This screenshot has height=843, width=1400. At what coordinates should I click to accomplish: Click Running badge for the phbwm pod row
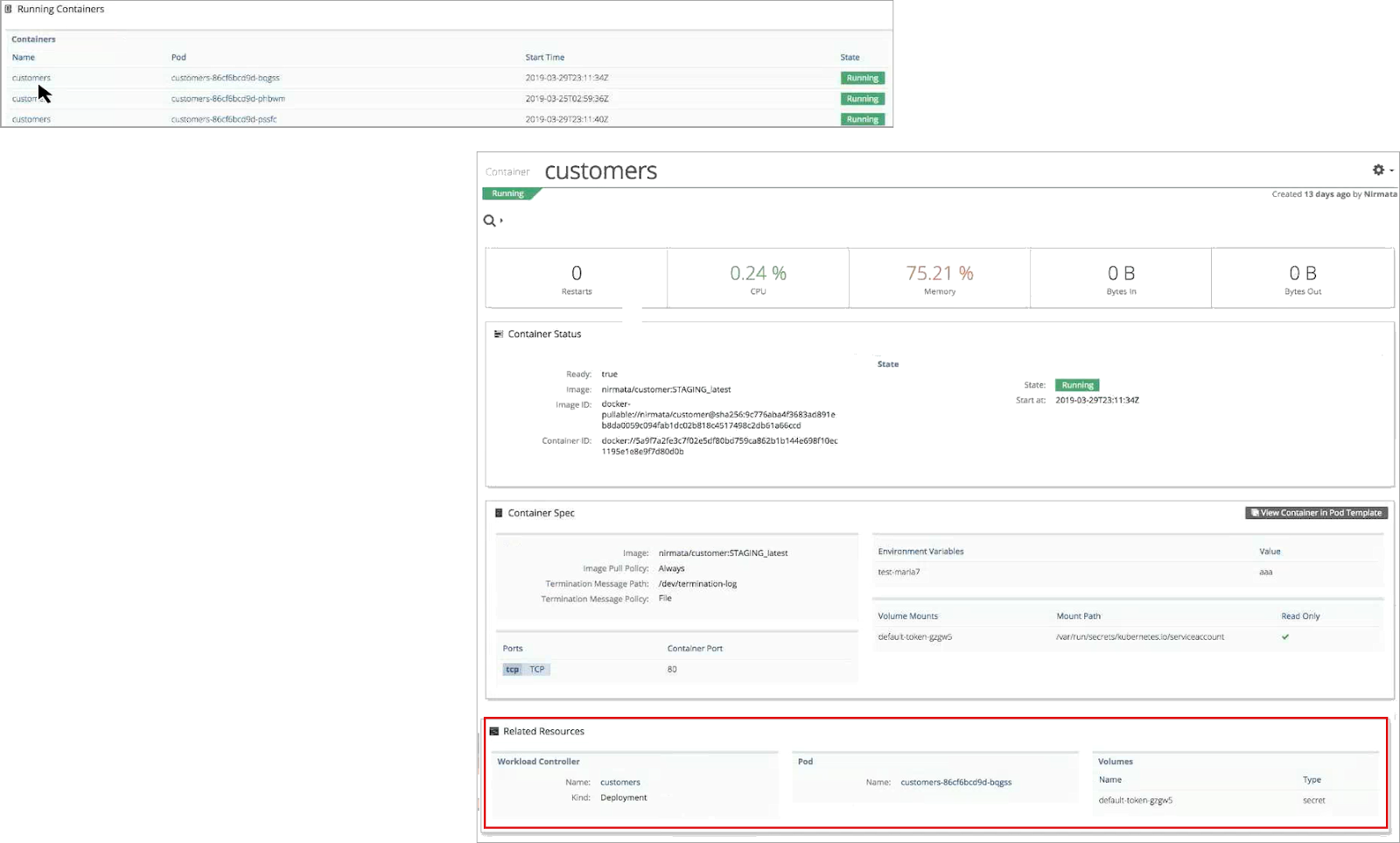863,99
